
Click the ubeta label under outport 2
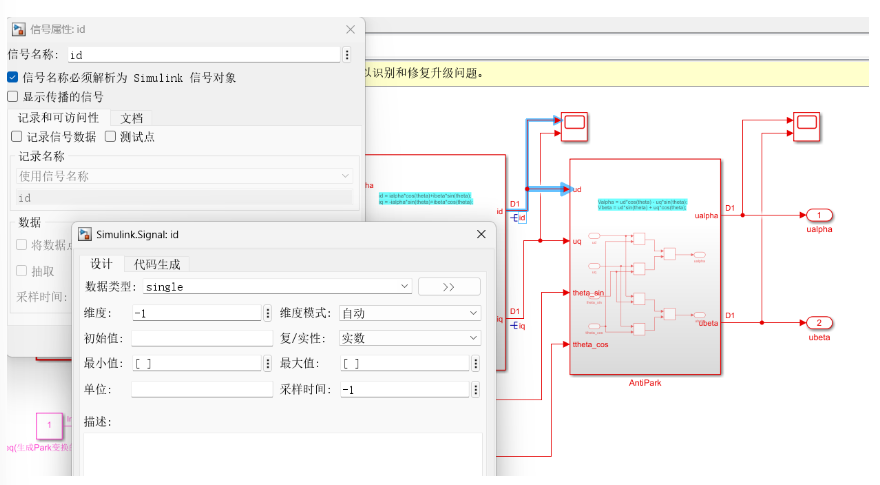[x=819, y=337]
